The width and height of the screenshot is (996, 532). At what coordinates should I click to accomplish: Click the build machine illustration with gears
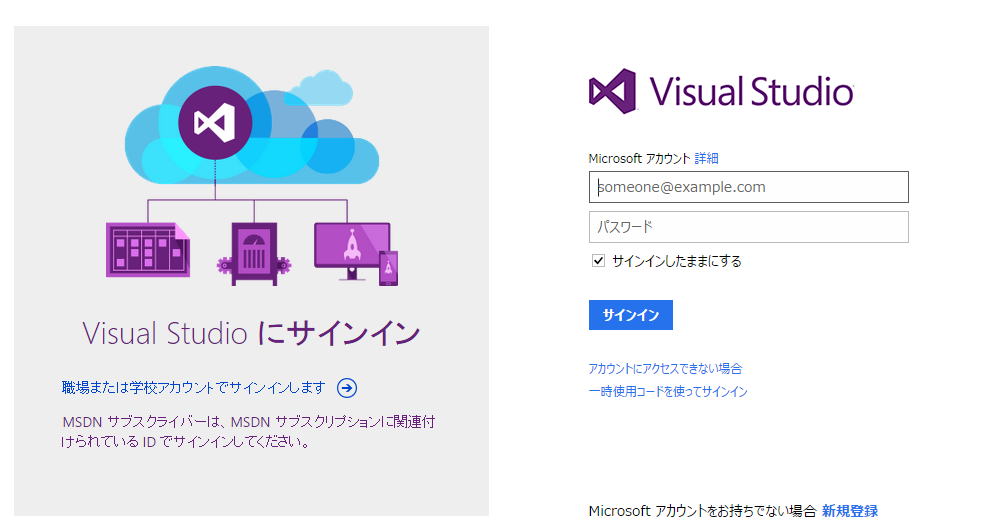point(254,254)
